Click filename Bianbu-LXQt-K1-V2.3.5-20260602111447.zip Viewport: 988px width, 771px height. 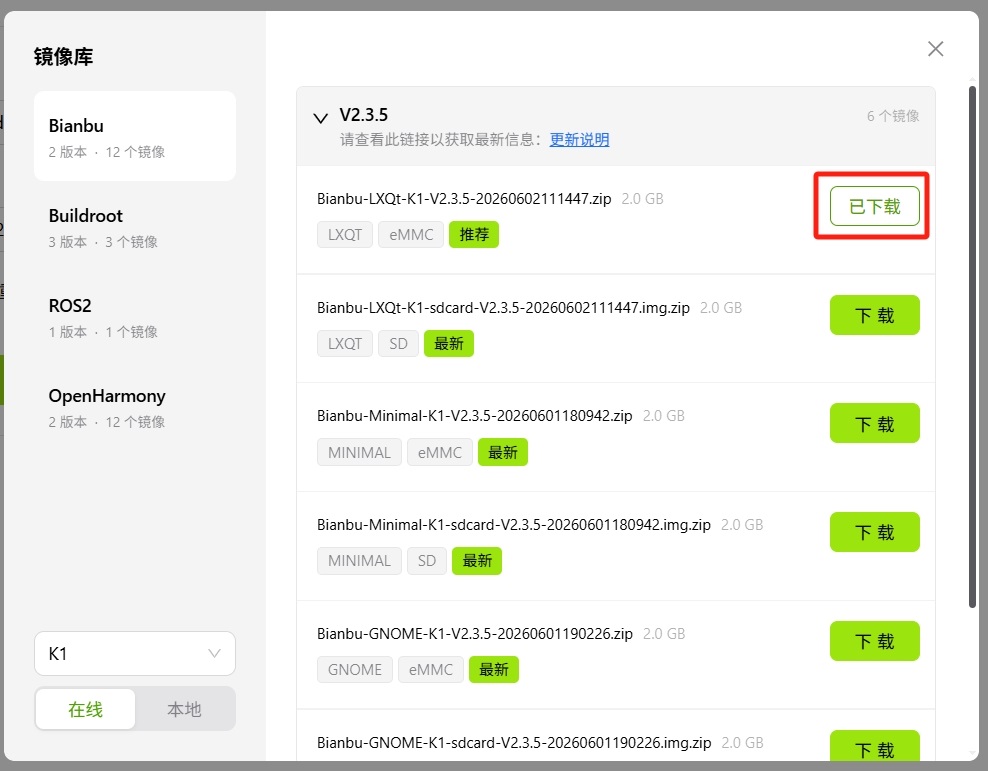(x=464, y=199)
